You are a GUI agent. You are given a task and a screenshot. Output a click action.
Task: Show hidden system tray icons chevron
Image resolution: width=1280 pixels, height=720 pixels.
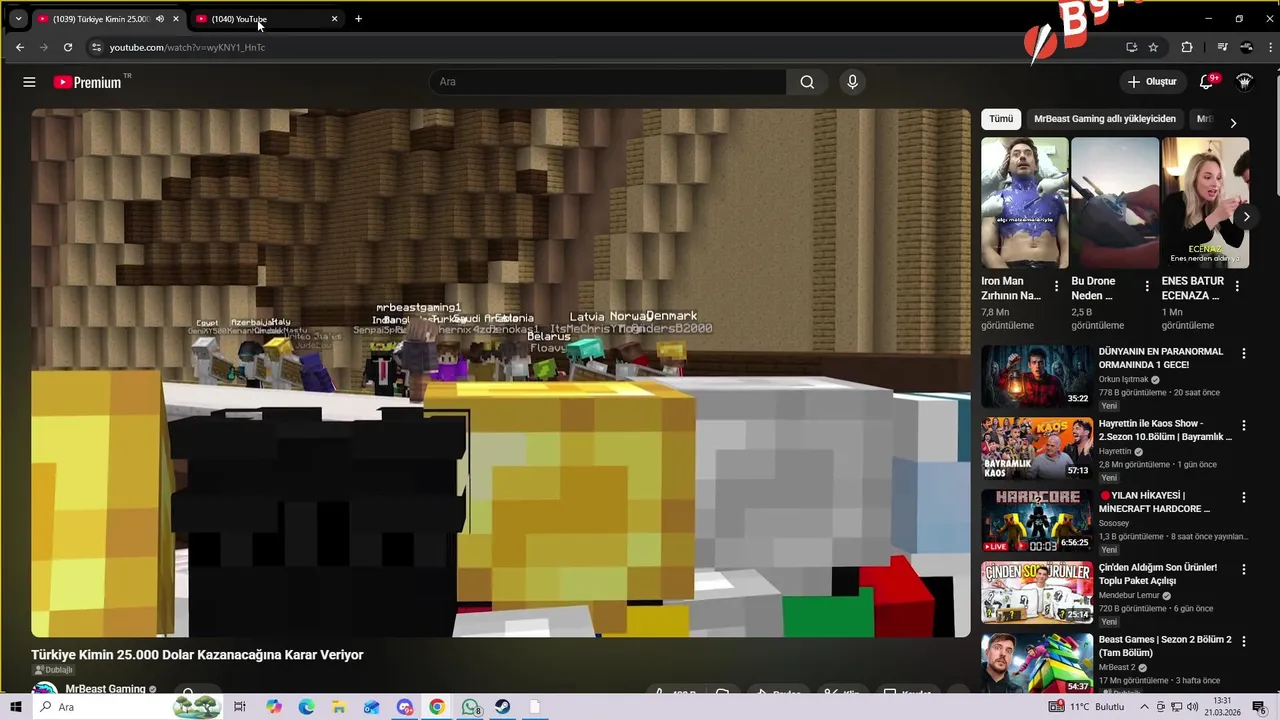tap(1144, 707)
